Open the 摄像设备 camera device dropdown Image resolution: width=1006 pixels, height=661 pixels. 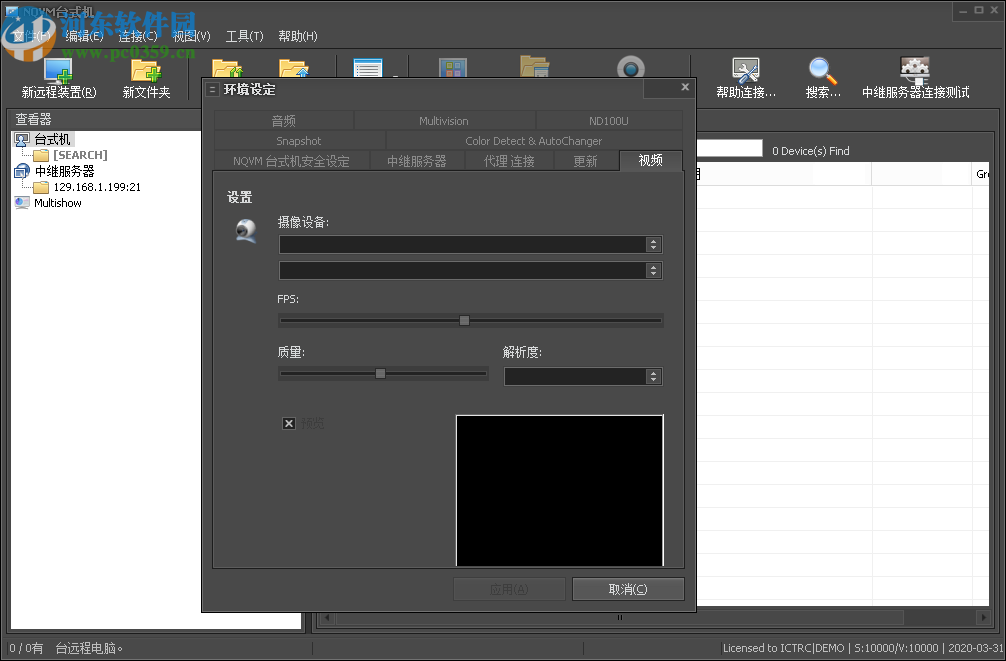[654, 244]
